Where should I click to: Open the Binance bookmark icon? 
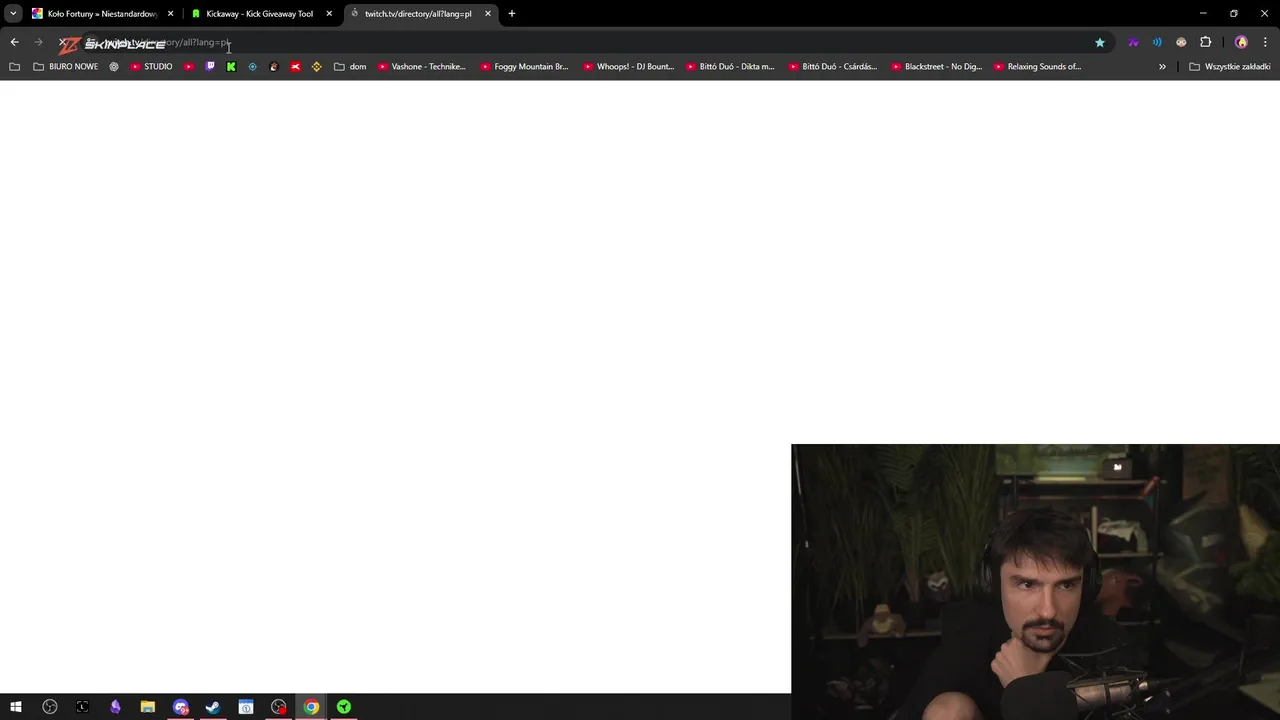[316, 67]
